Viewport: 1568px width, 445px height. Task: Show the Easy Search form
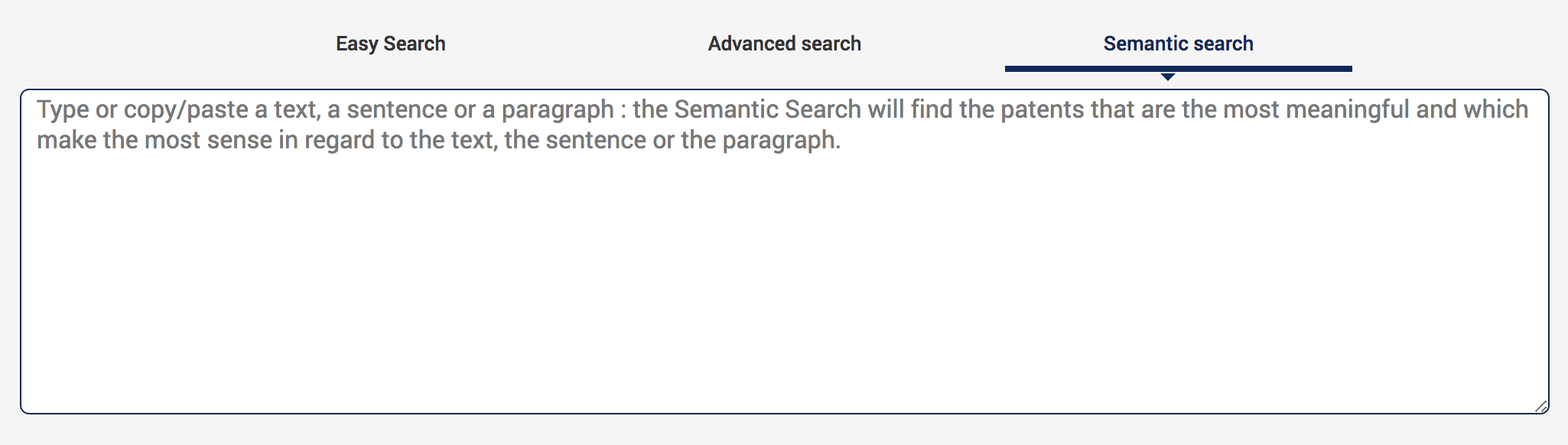(390, 44)
